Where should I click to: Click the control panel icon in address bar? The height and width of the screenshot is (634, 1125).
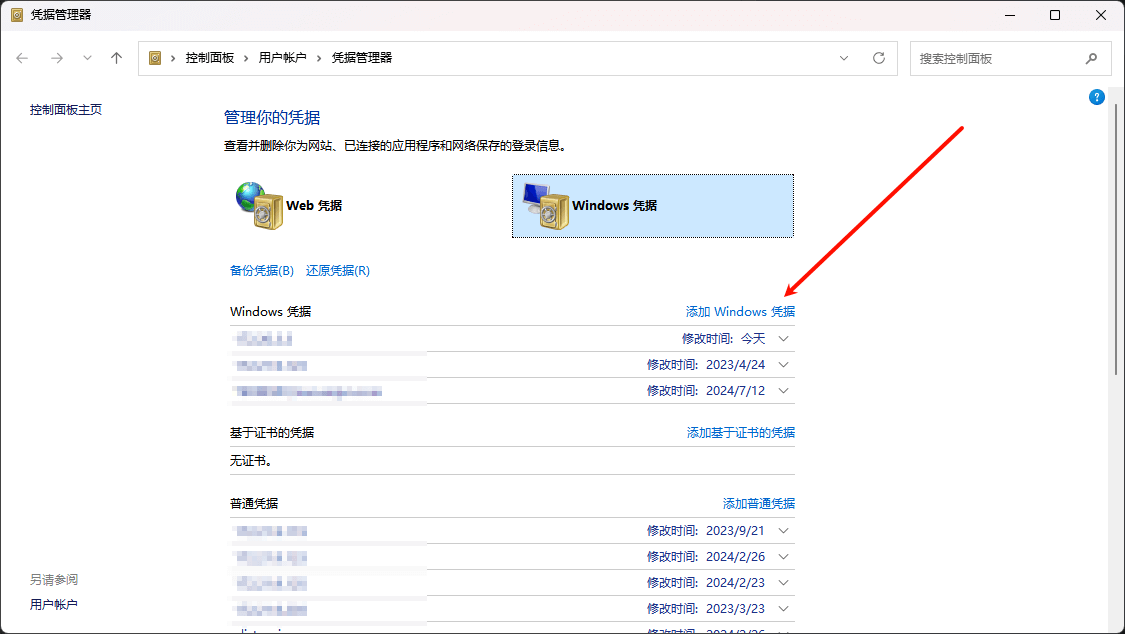155,58
